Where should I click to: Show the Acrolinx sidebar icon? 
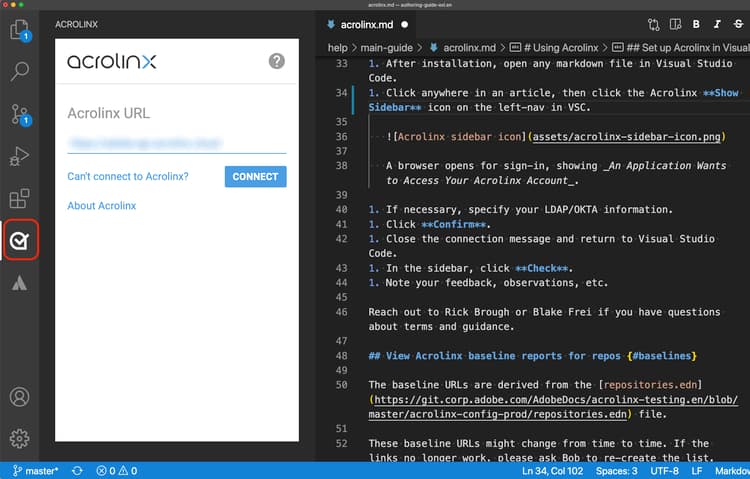click(x=20, y=240)
